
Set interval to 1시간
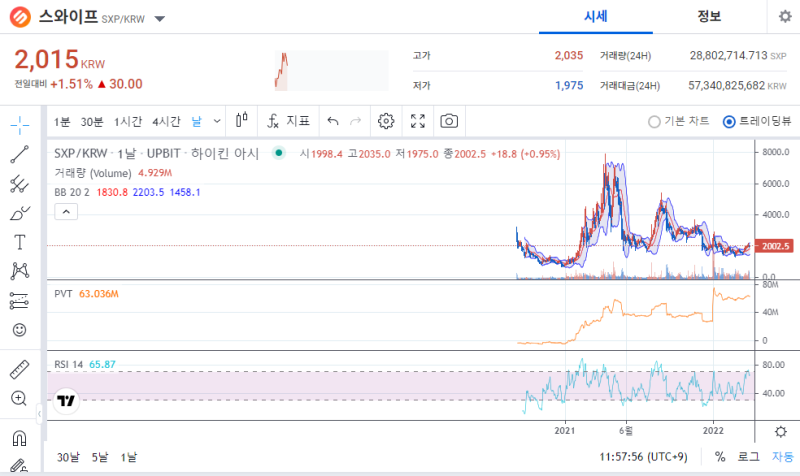click(x=128, y=121)
